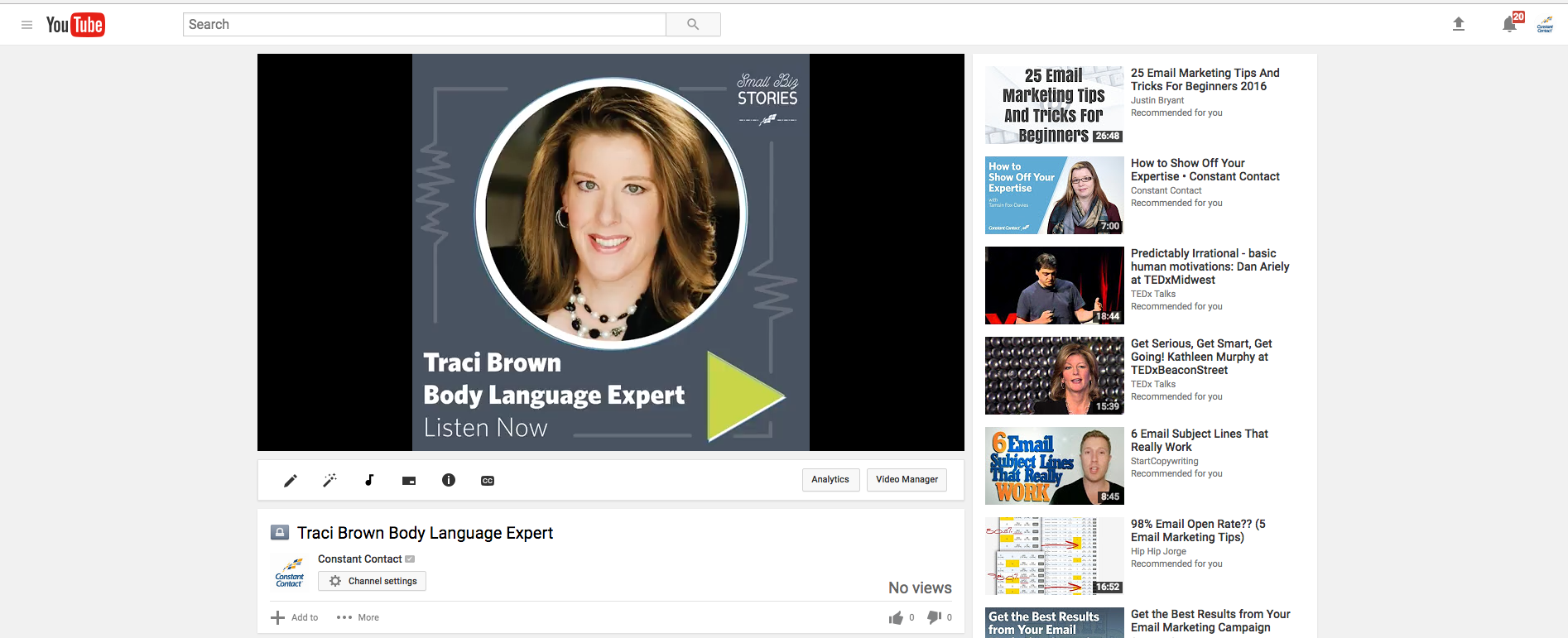Open 'Get Serious, Get Smart, Get Going!' title
The image size is (1568, 638).
click(x=1201, y=357)
